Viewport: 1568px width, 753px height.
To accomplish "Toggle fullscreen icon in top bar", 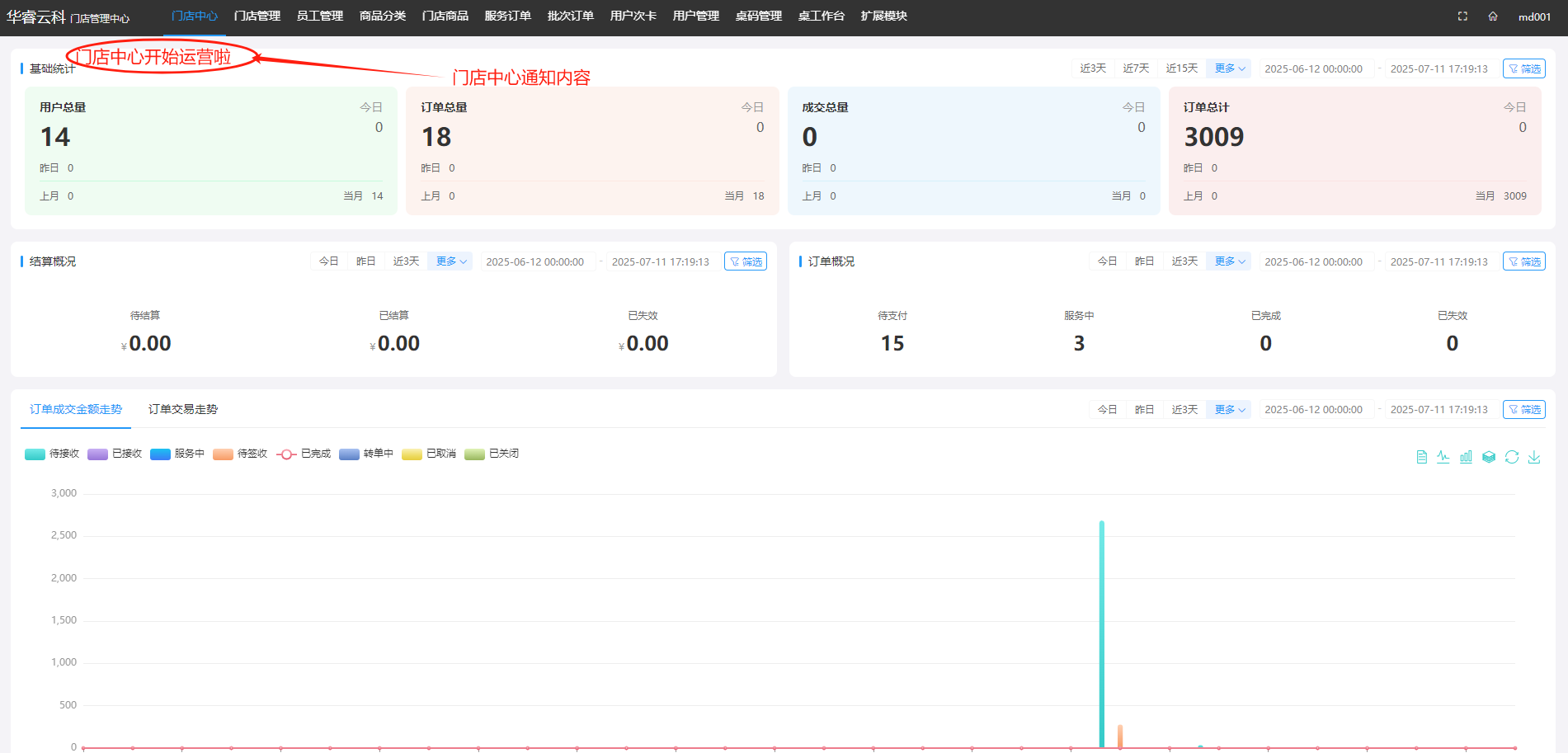I will point(1462,16).
